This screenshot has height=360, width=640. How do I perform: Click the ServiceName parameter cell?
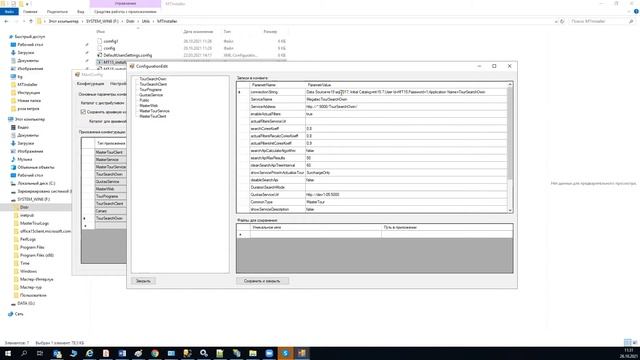click(x=277, y=99)
